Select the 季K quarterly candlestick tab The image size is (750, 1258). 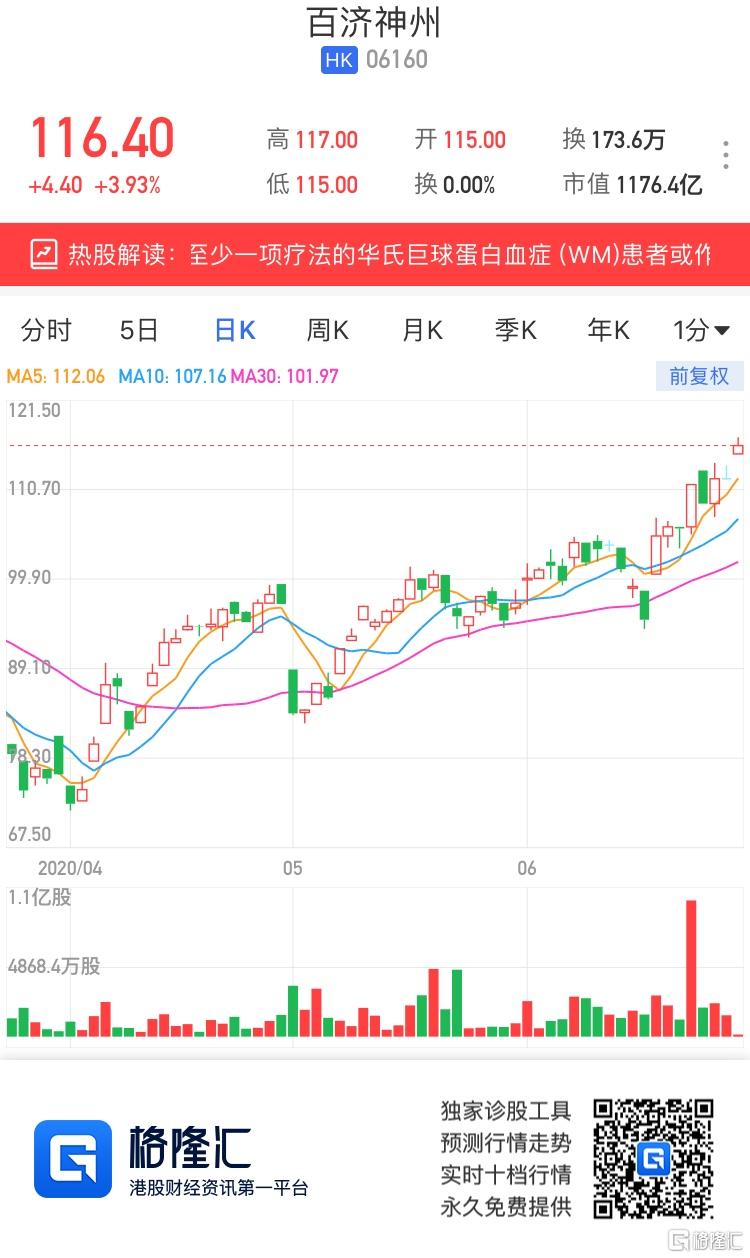(x=516, y=330)
